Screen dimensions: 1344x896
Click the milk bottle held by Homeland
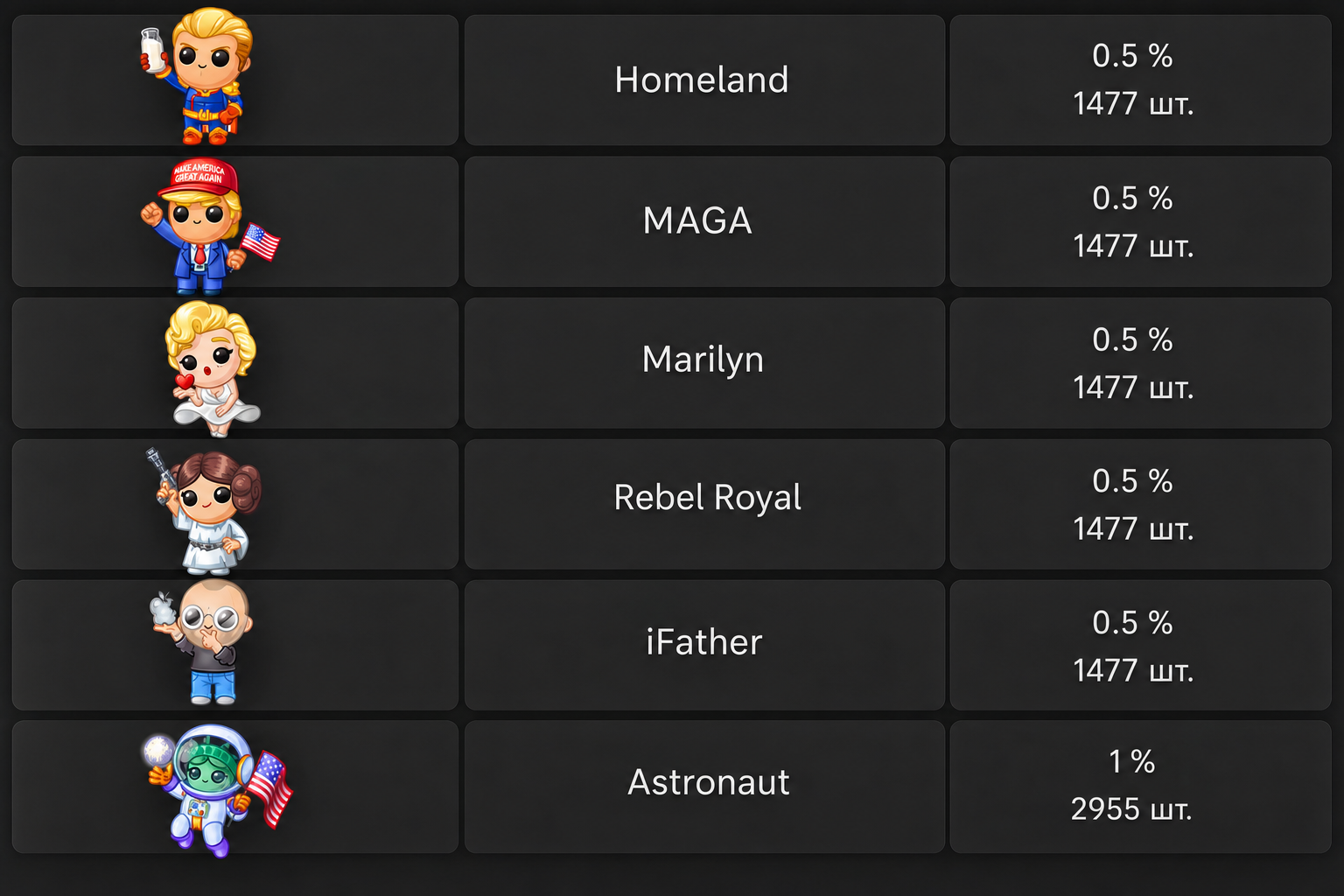click(154, 50)
